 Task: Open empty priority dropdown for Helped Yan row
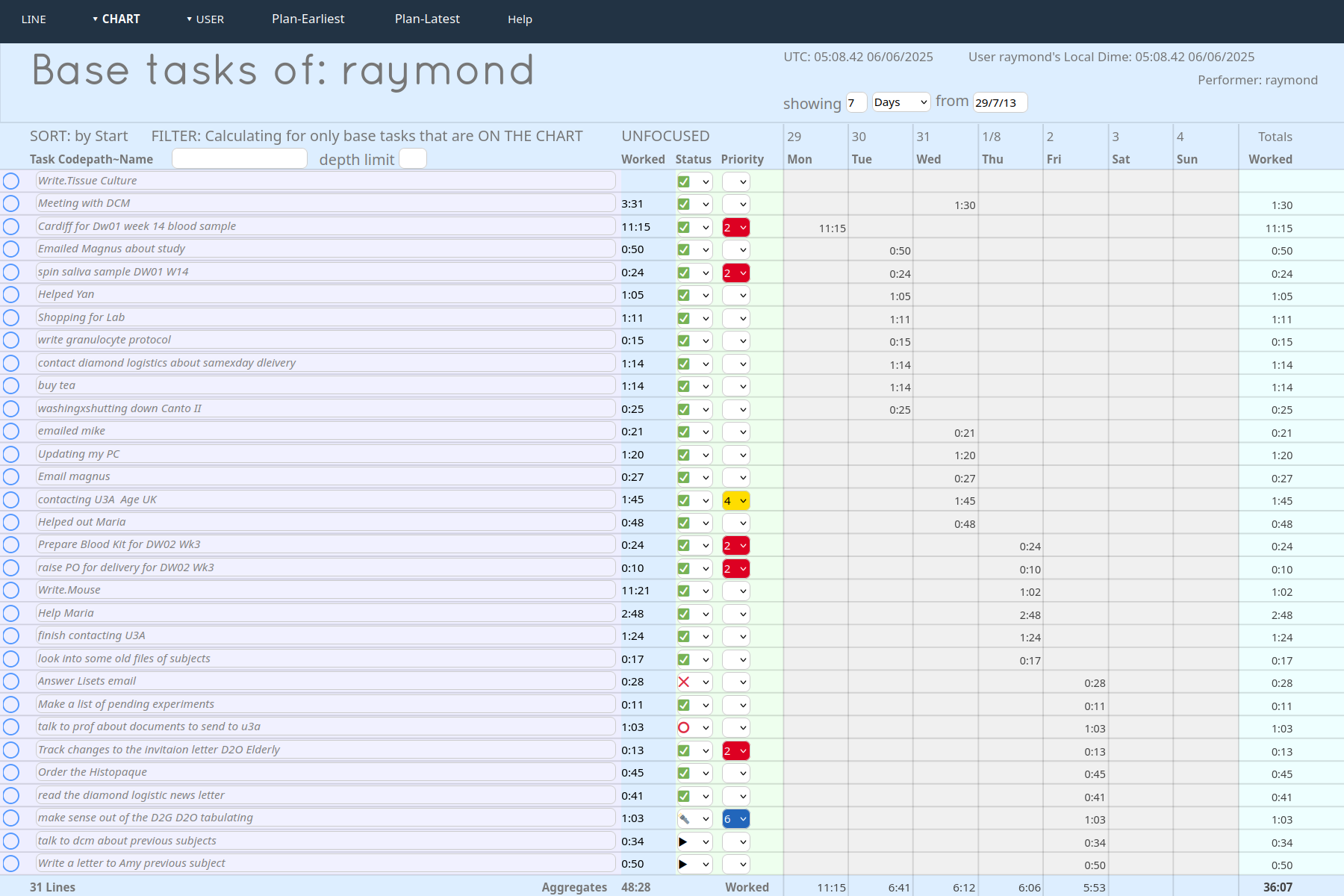[735, 295]
